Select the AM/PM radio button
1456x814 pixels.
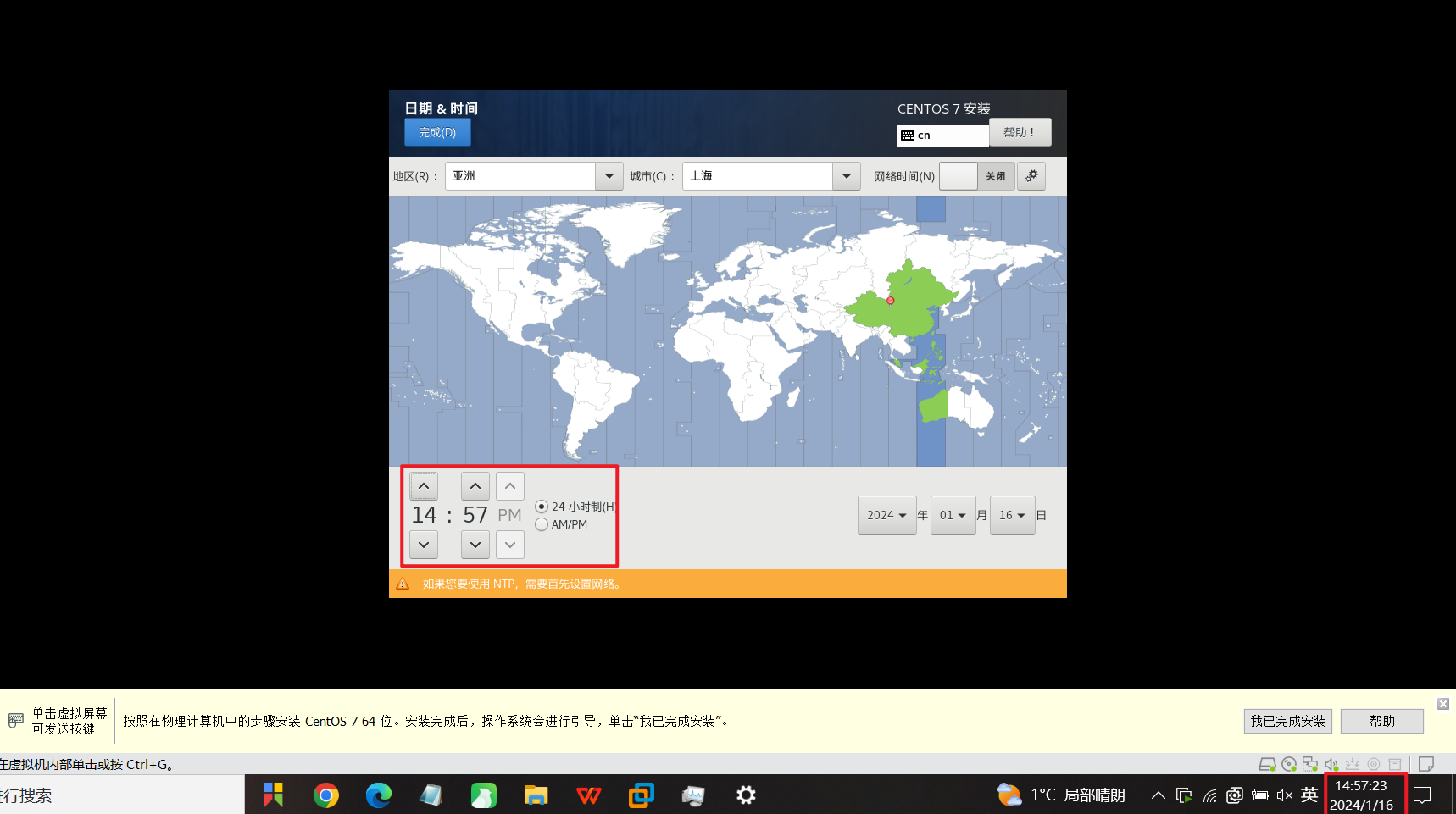pos(542,524)
